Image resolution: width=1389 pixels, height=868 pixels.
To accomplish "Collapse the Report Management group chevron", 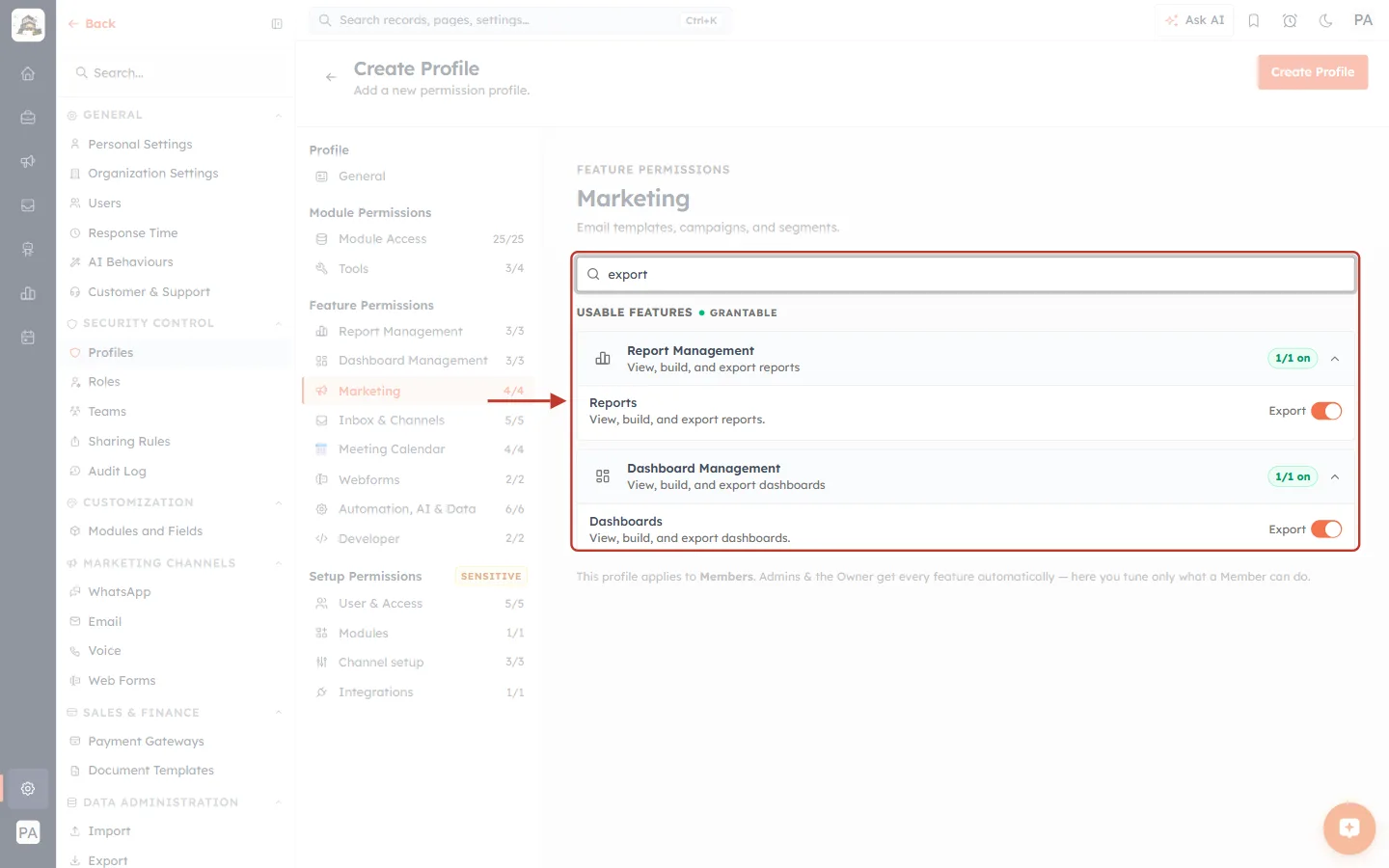I will coord(1335,359).
